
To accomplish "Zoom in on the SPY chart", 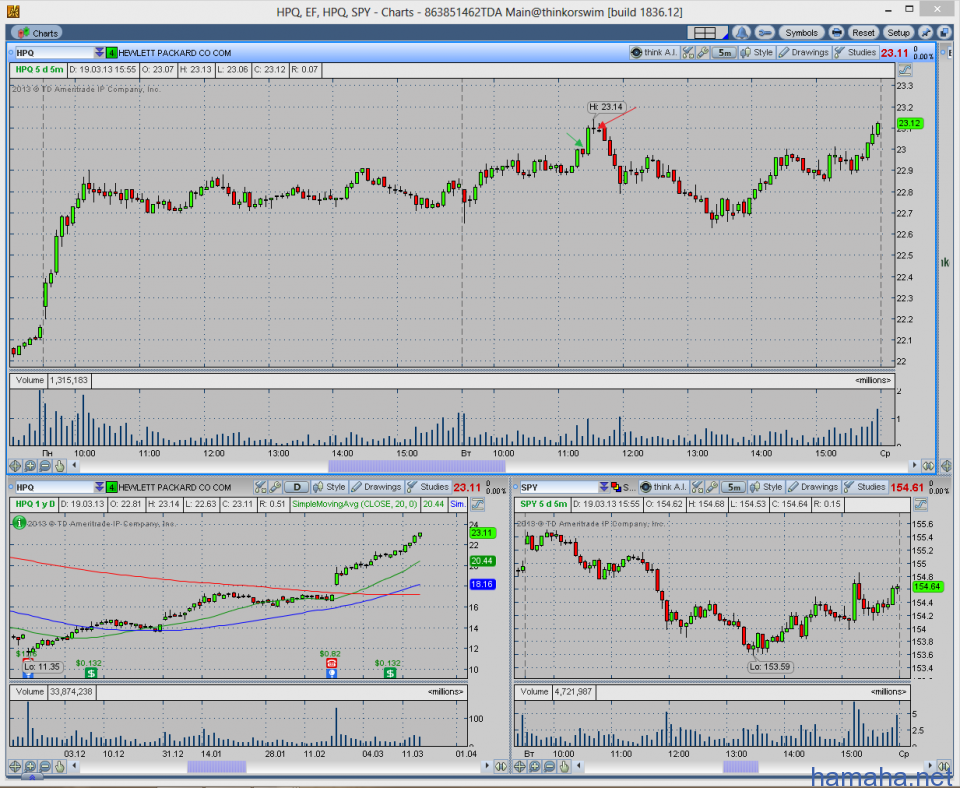I will click(x=534, y=767).
